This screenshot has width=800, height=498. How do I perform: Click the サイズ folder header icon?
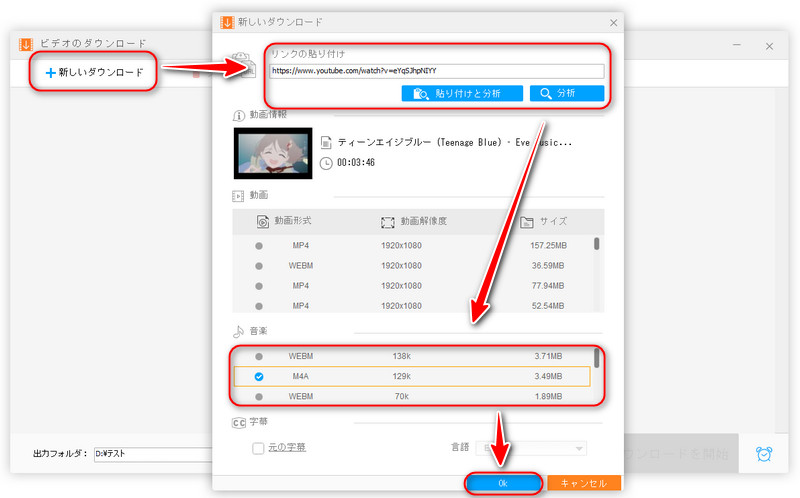pyautogui.click(x=528, y=221)
